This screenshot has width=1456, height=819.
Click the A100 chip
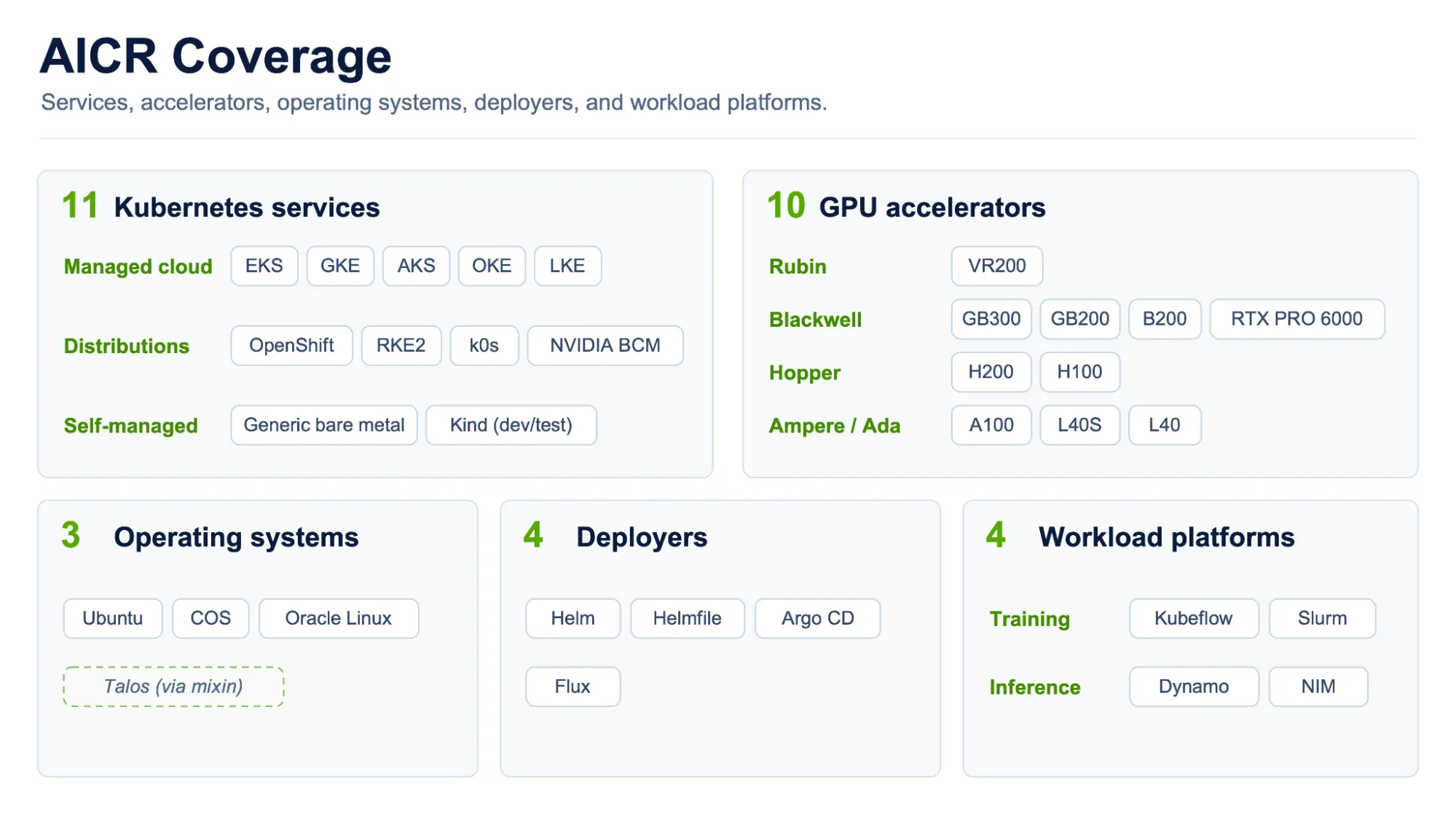(991, 424)
